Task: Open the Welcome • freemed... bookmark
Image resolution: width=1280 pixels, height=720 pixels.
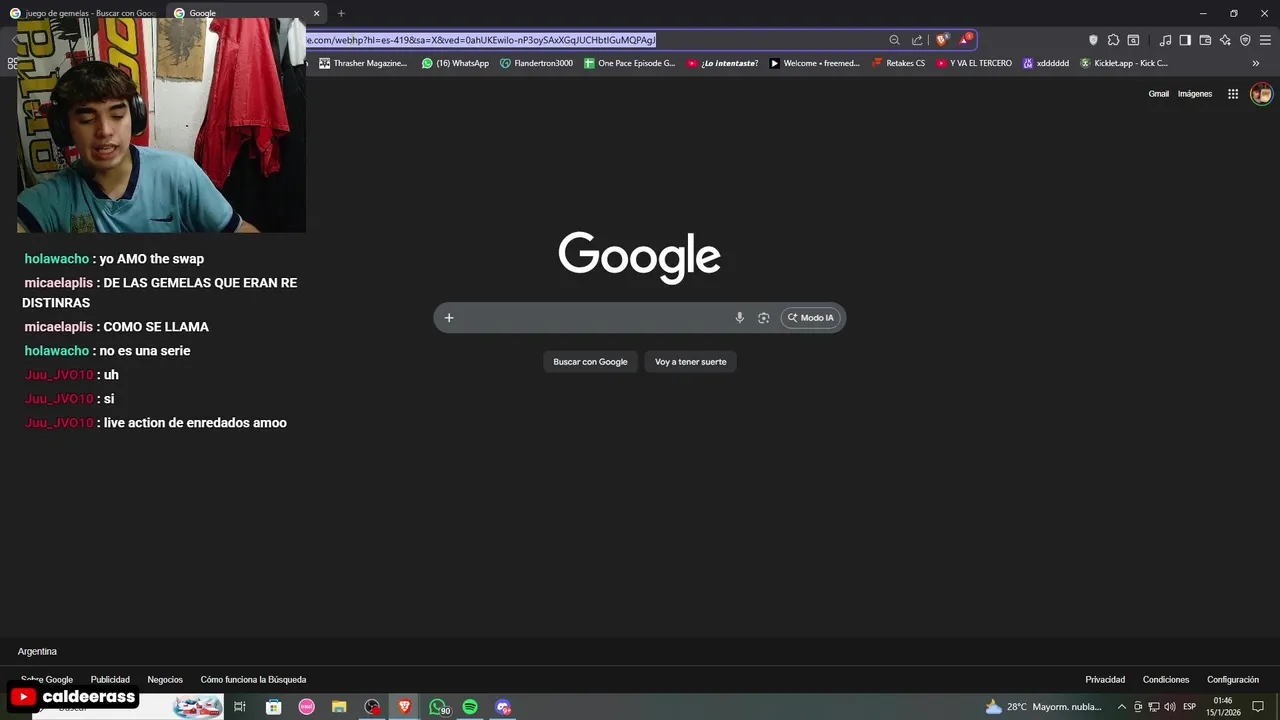Action: (x=814, y=63)
